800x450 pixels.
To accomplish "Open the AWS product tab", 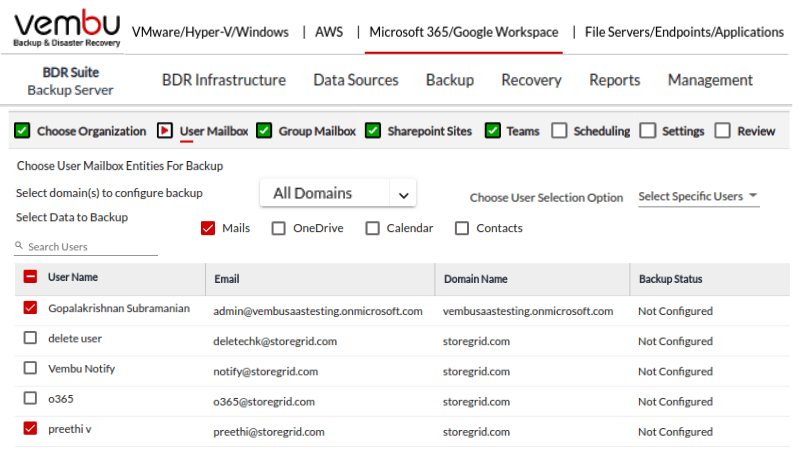I will point(329,32).
